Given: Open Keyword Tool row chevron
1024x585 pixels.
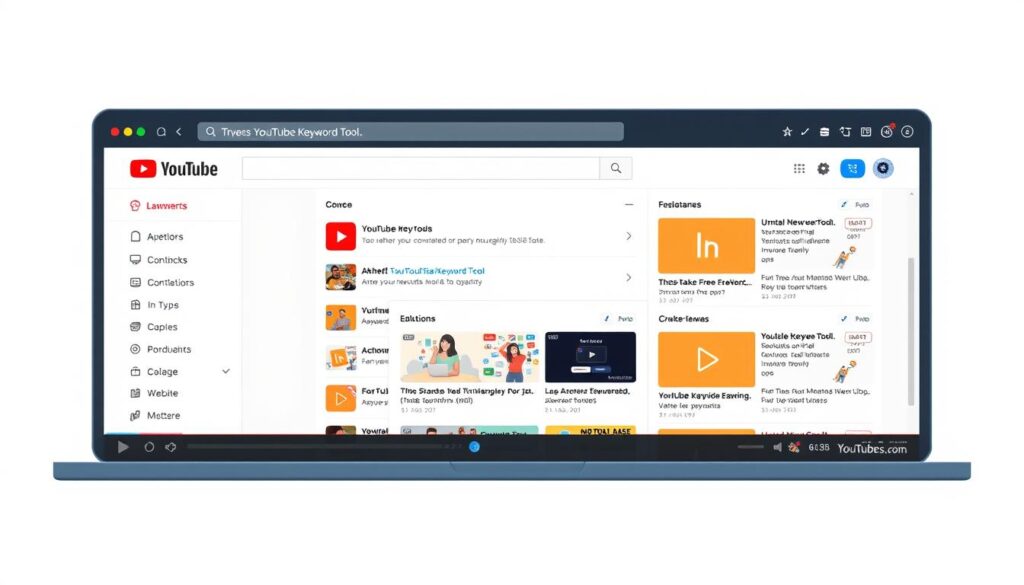Looking at the screenshot, I should pyautogui.click(x=628, y=277).
